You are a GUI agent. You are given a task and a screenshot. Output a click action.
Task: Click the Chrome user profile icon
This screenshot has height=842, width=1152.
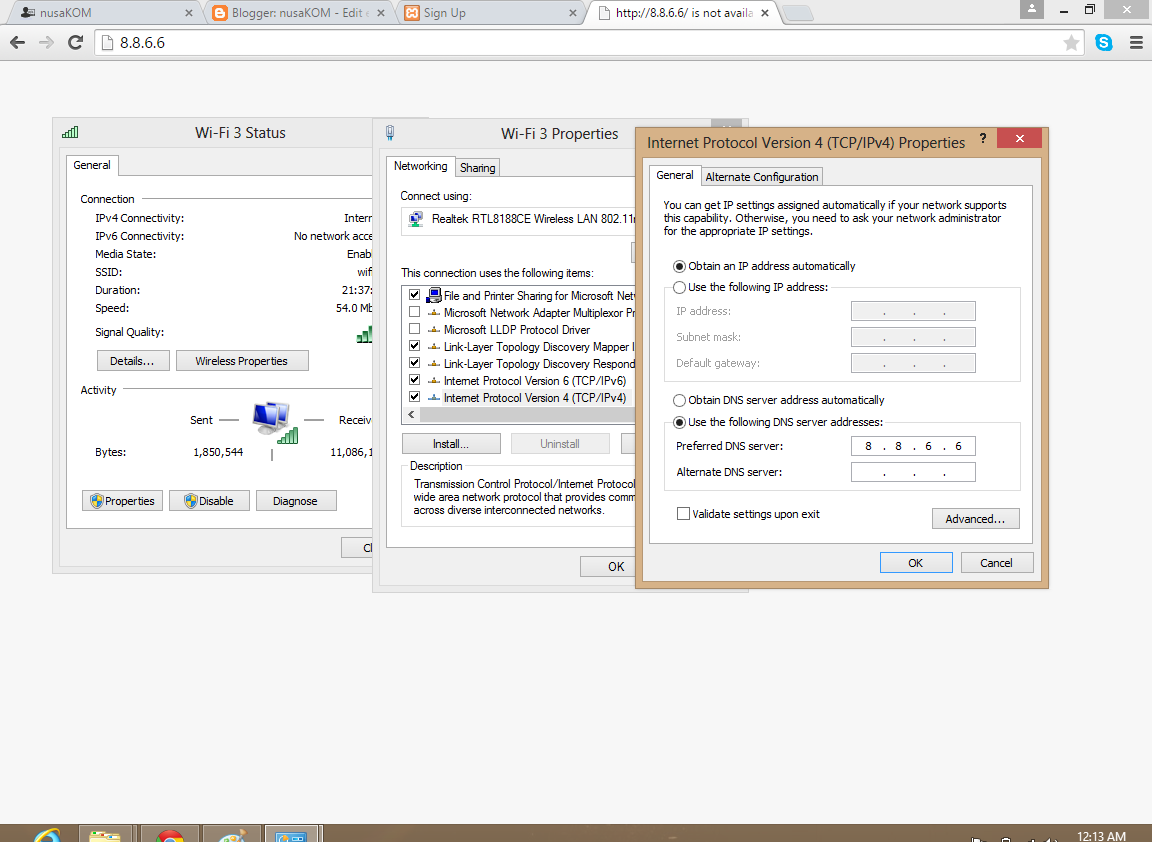(x=1032, y=9)
